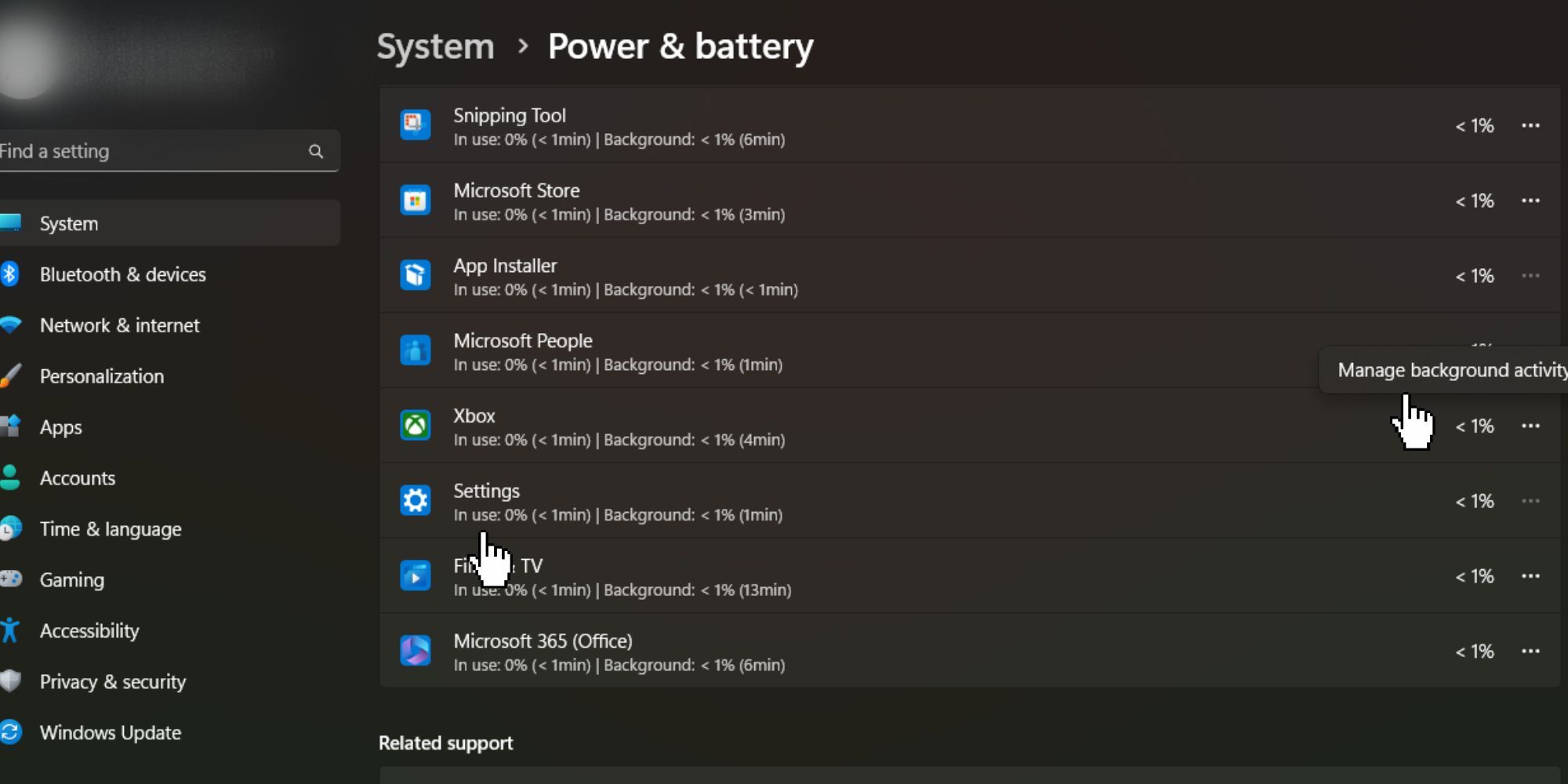Click the Windows Update arrows icon
Viewport: 1568px width, 784px height.
[10, 732]
